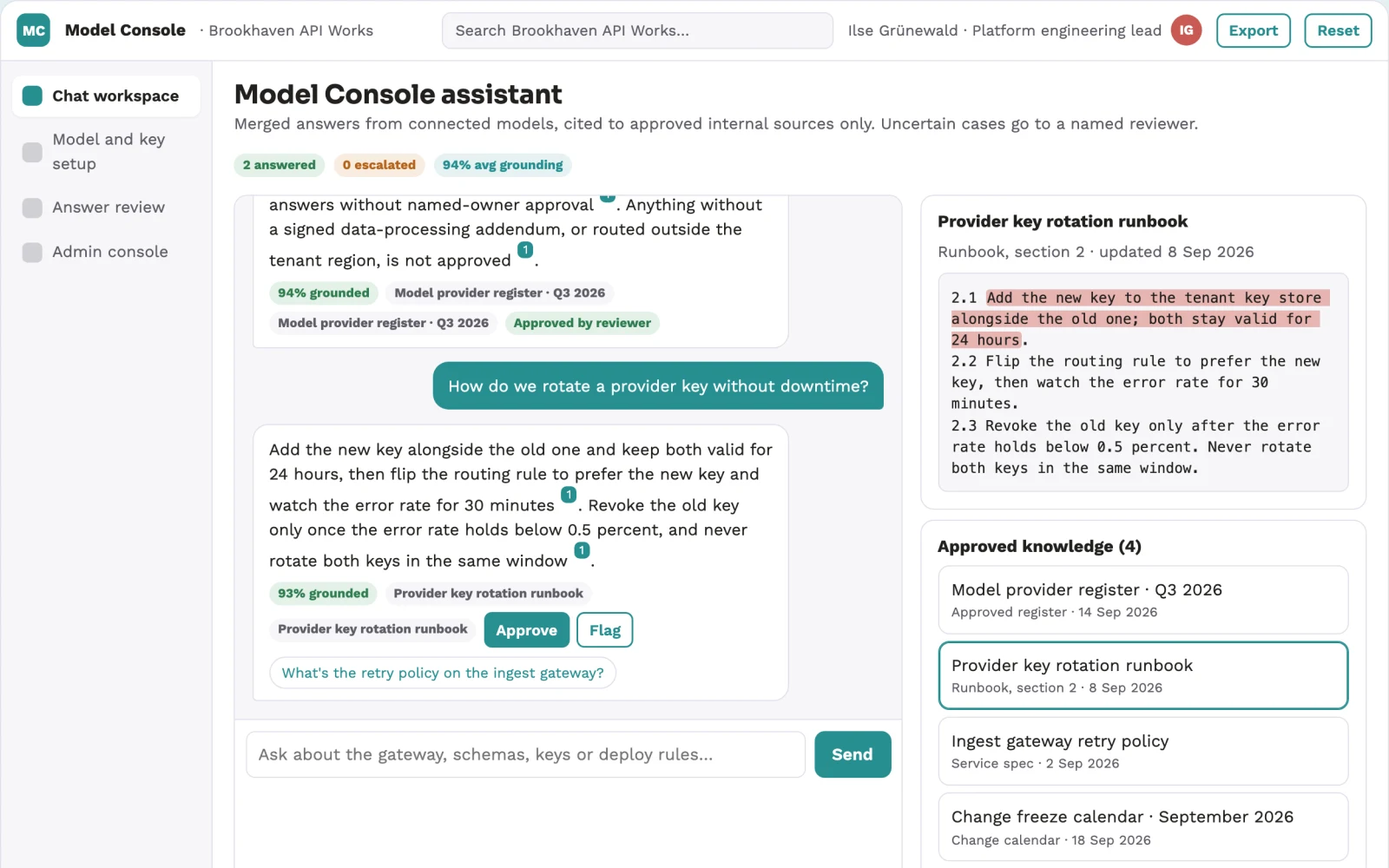Viewport: 1389px width, 868px height.
Task: Send the chat message
Action: [x=852, y=754]
